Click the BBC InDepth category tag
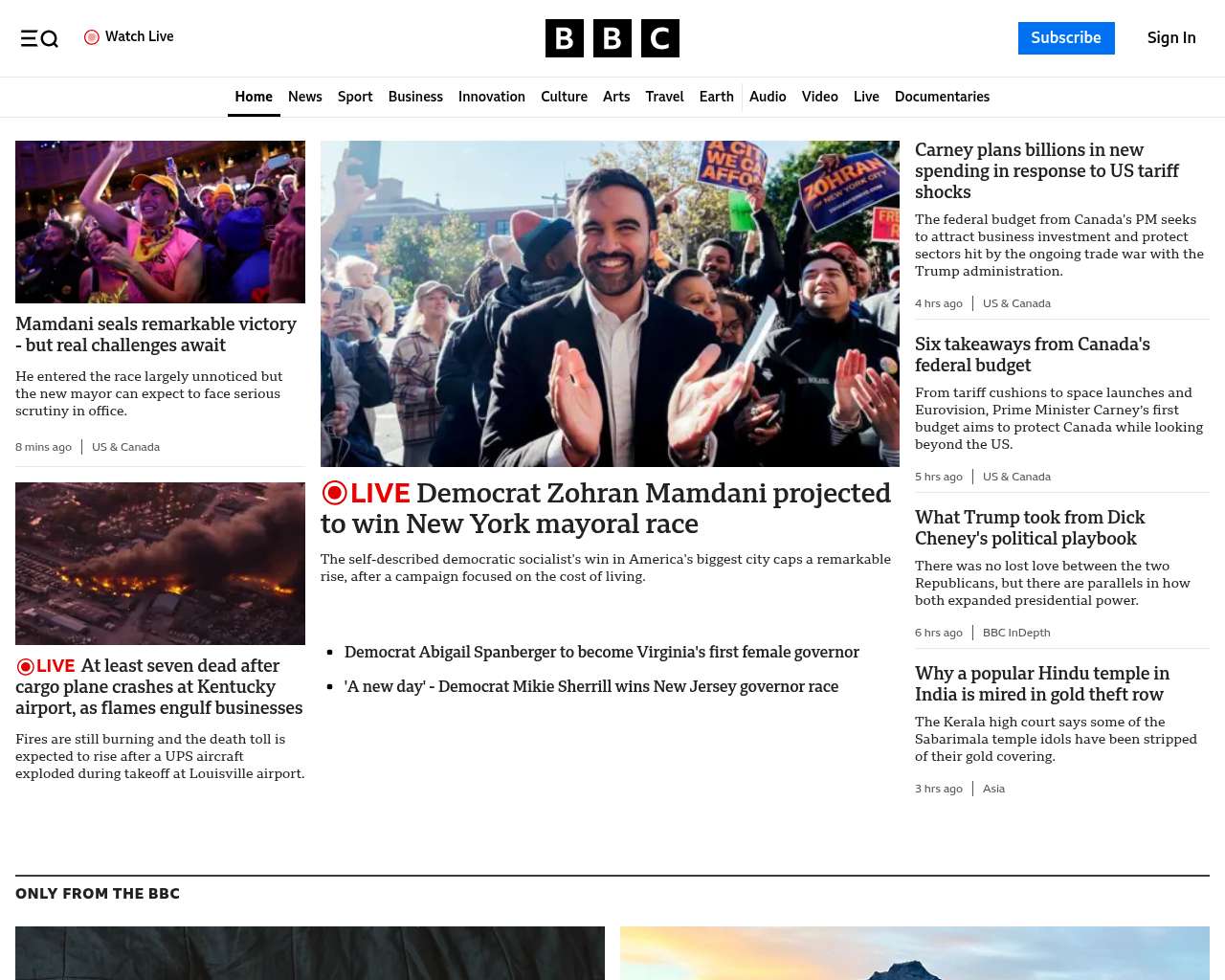 (x=1015, y=633)
